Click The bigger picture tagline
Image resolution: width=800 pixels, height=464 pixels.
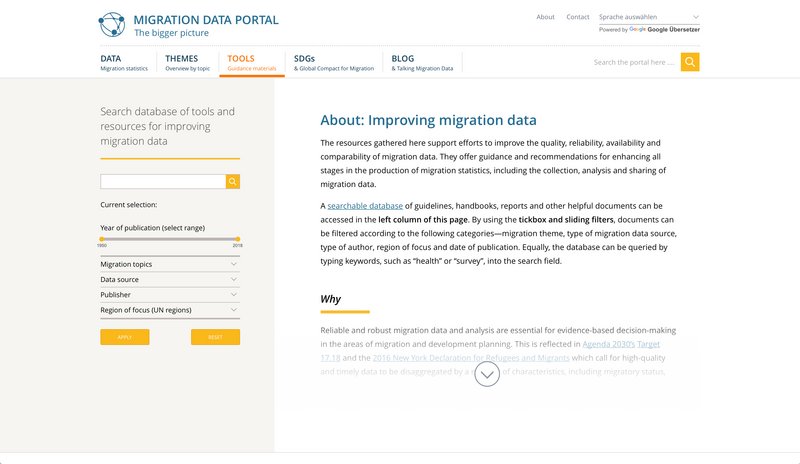171,33
